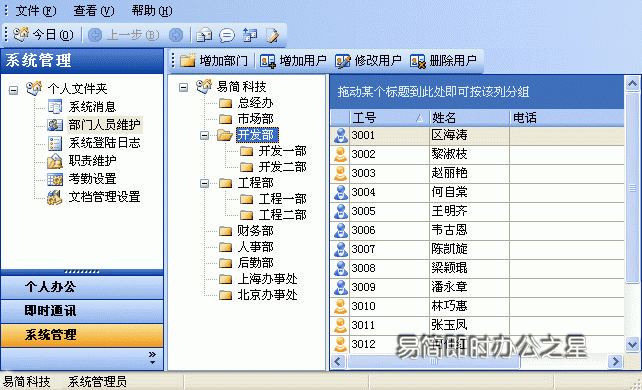Screen dimensions: 642x390
Task: Select the 工程二部 department
Action: tap(283, 215)
